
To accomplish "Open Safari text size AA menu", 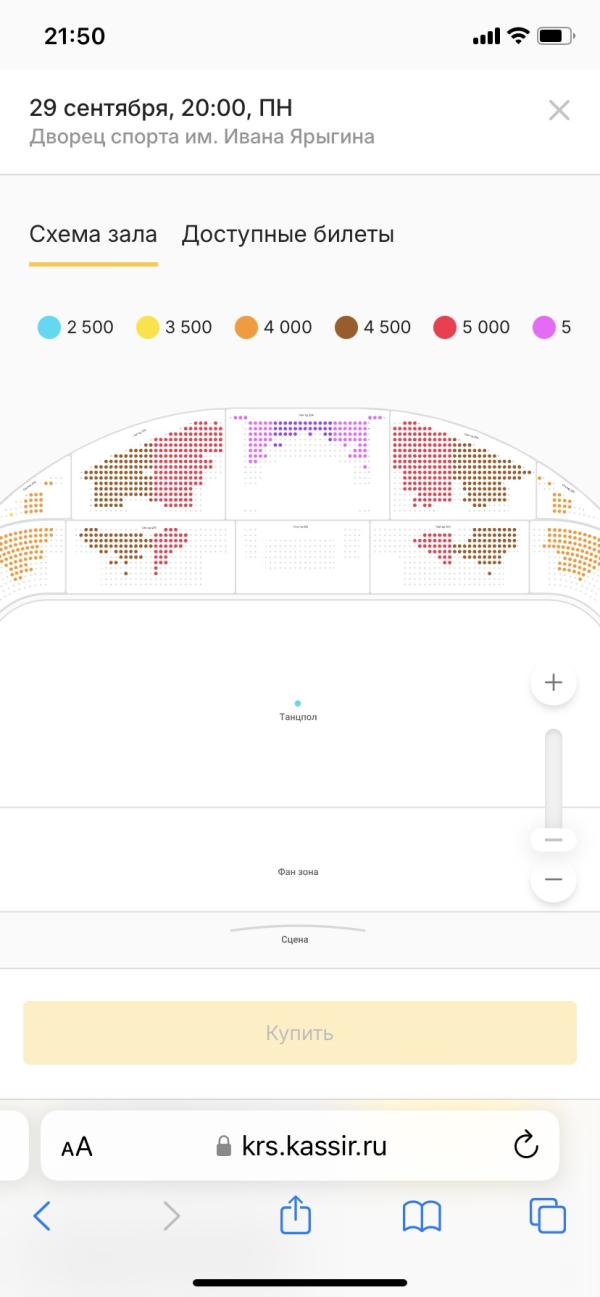I will click(x=77, y=1146).
